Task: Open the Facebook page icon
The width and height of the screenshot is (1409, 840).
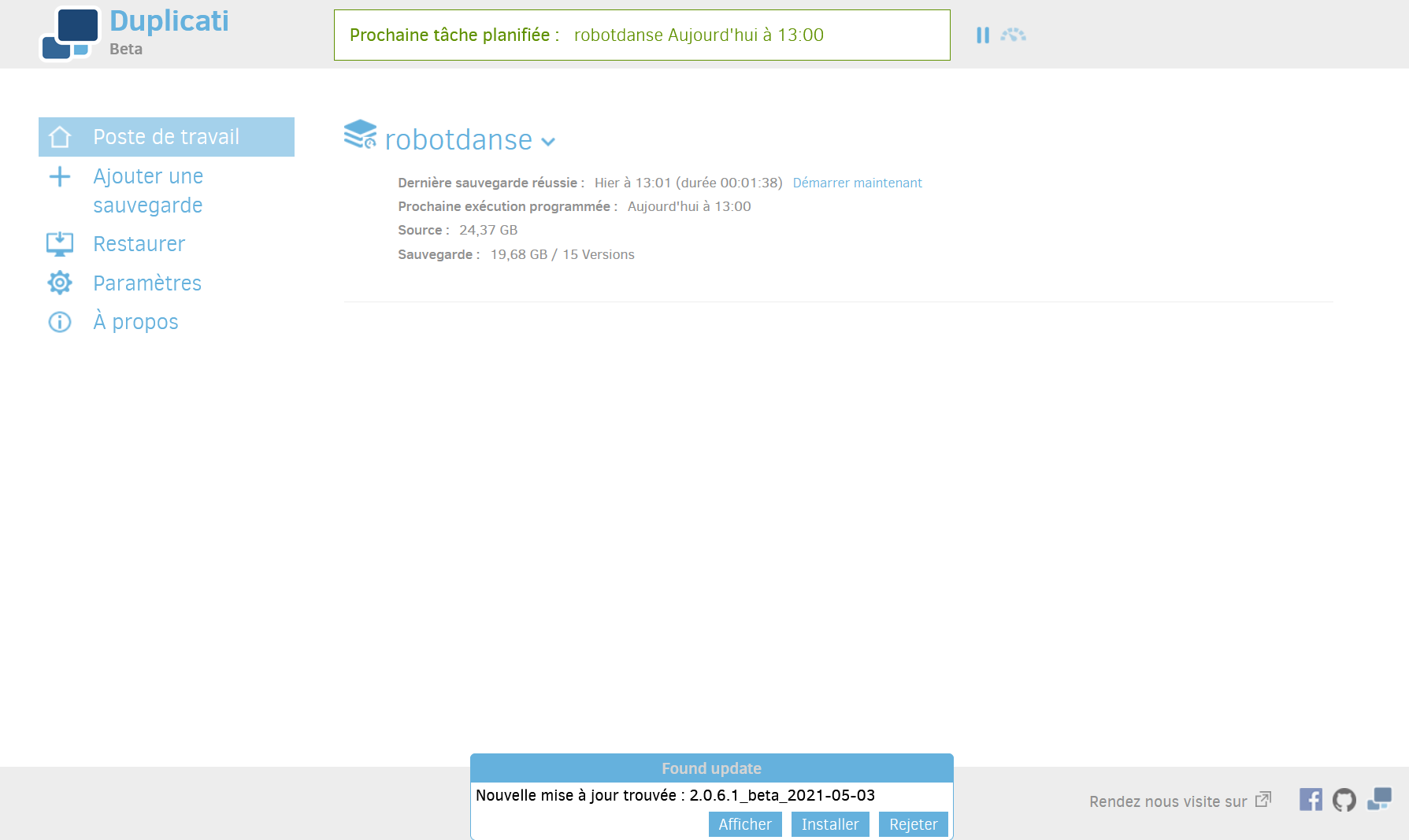Action: click(1311, 800)
